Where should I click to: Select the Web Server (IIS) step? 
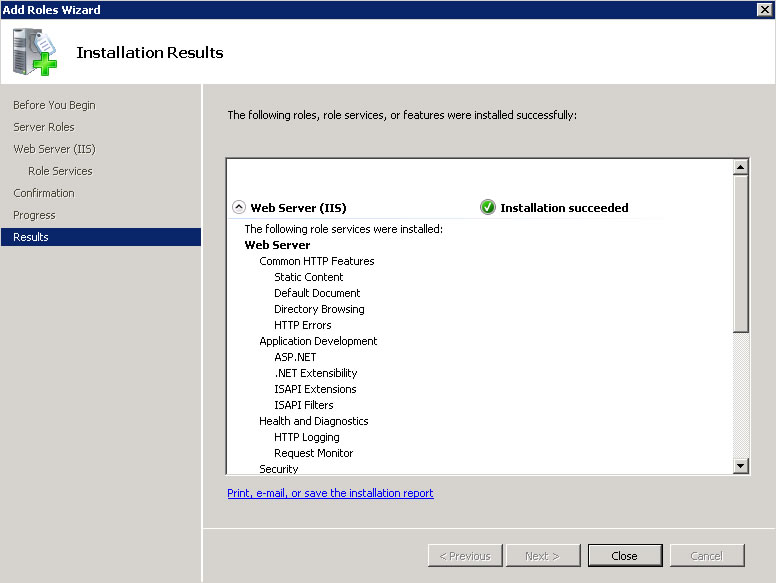coord(54,149)
